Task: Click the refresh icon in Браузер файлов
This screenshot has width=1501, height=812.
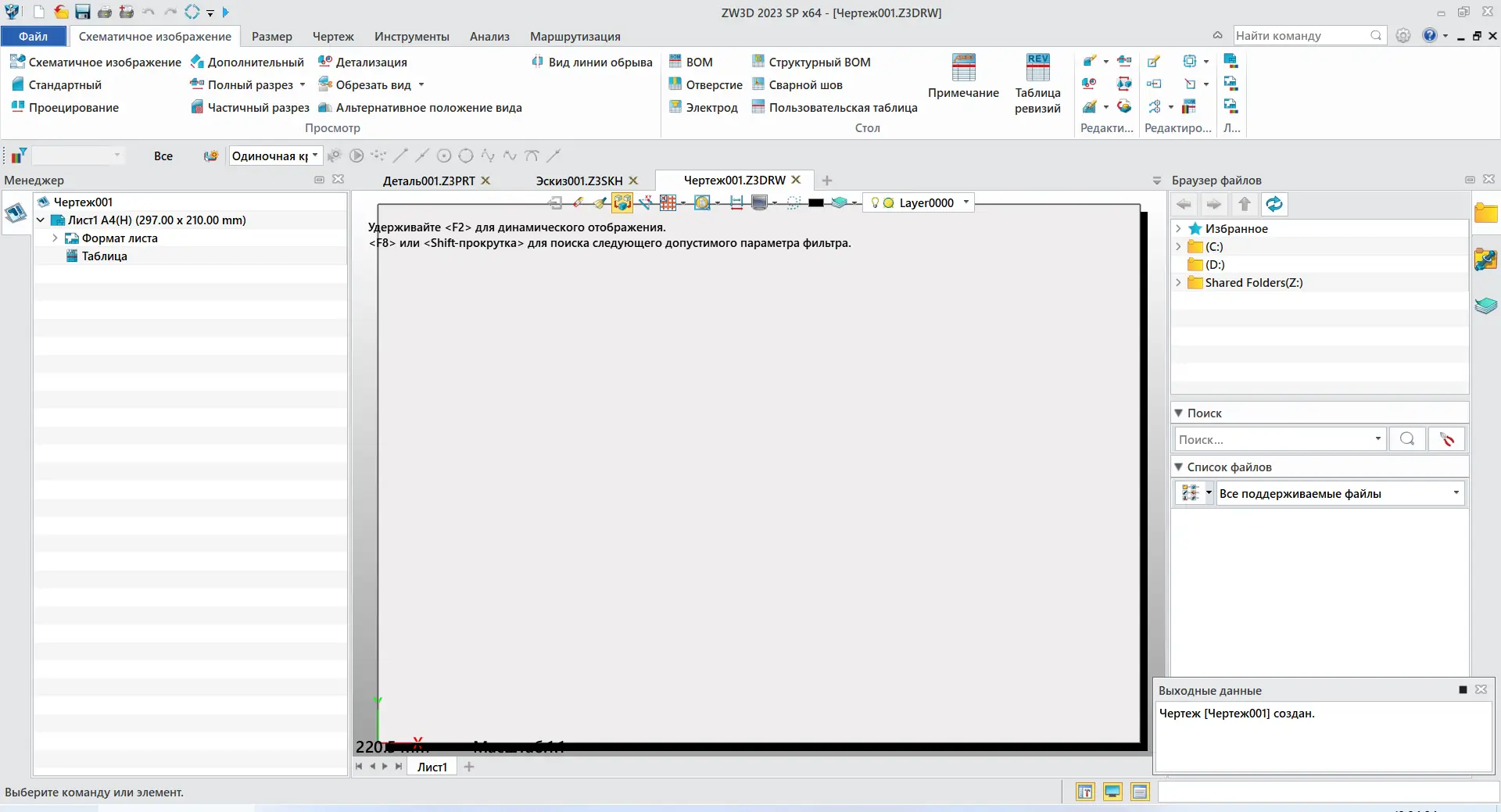Action: coord(1274,204)
